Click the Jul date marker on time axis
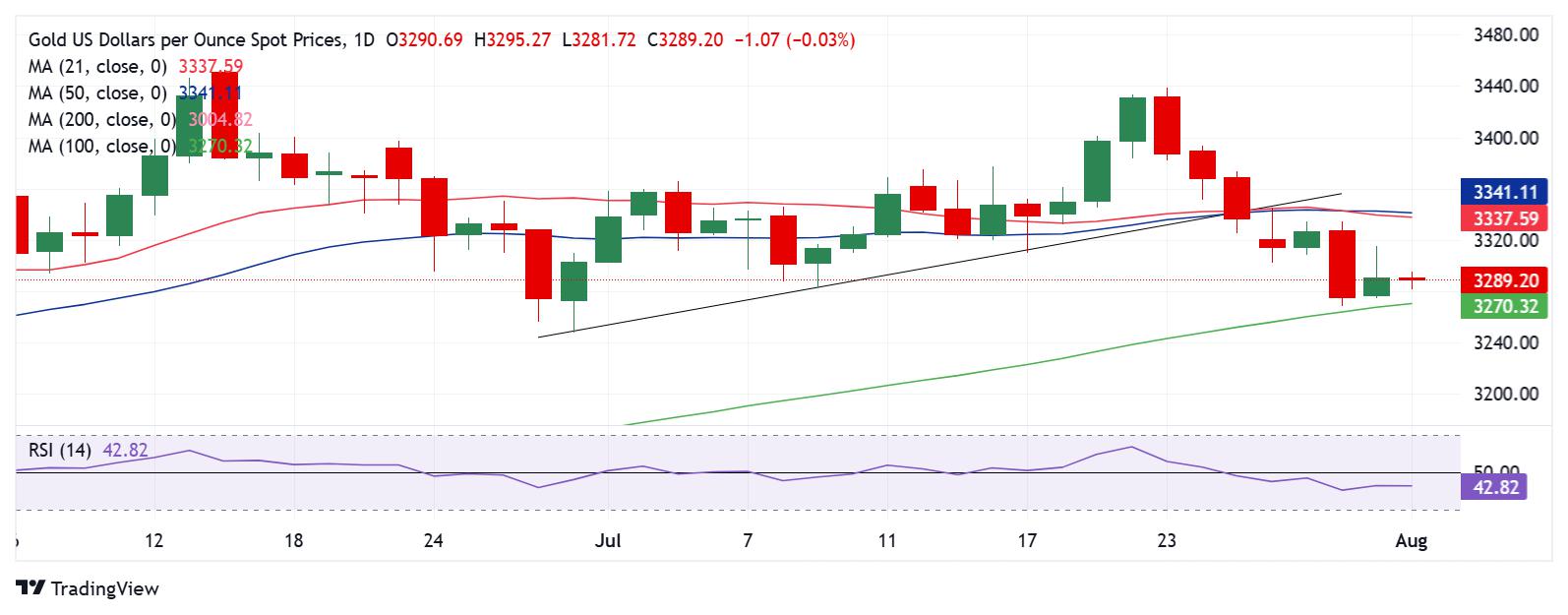This screenshot has height=615, width=1568. click(606, 540)
